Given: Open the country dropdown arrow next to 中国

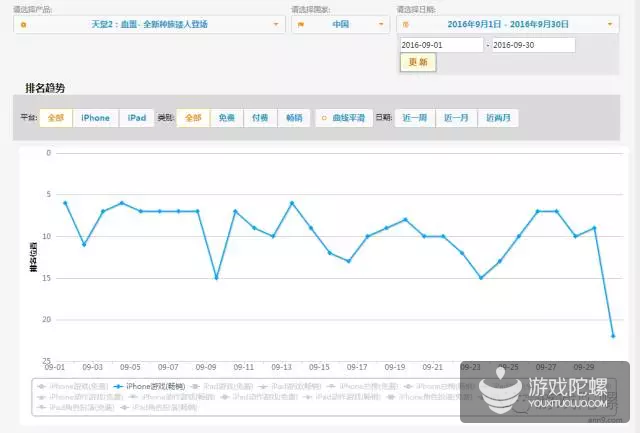Looking at the screenshot, I should [381, 24].
